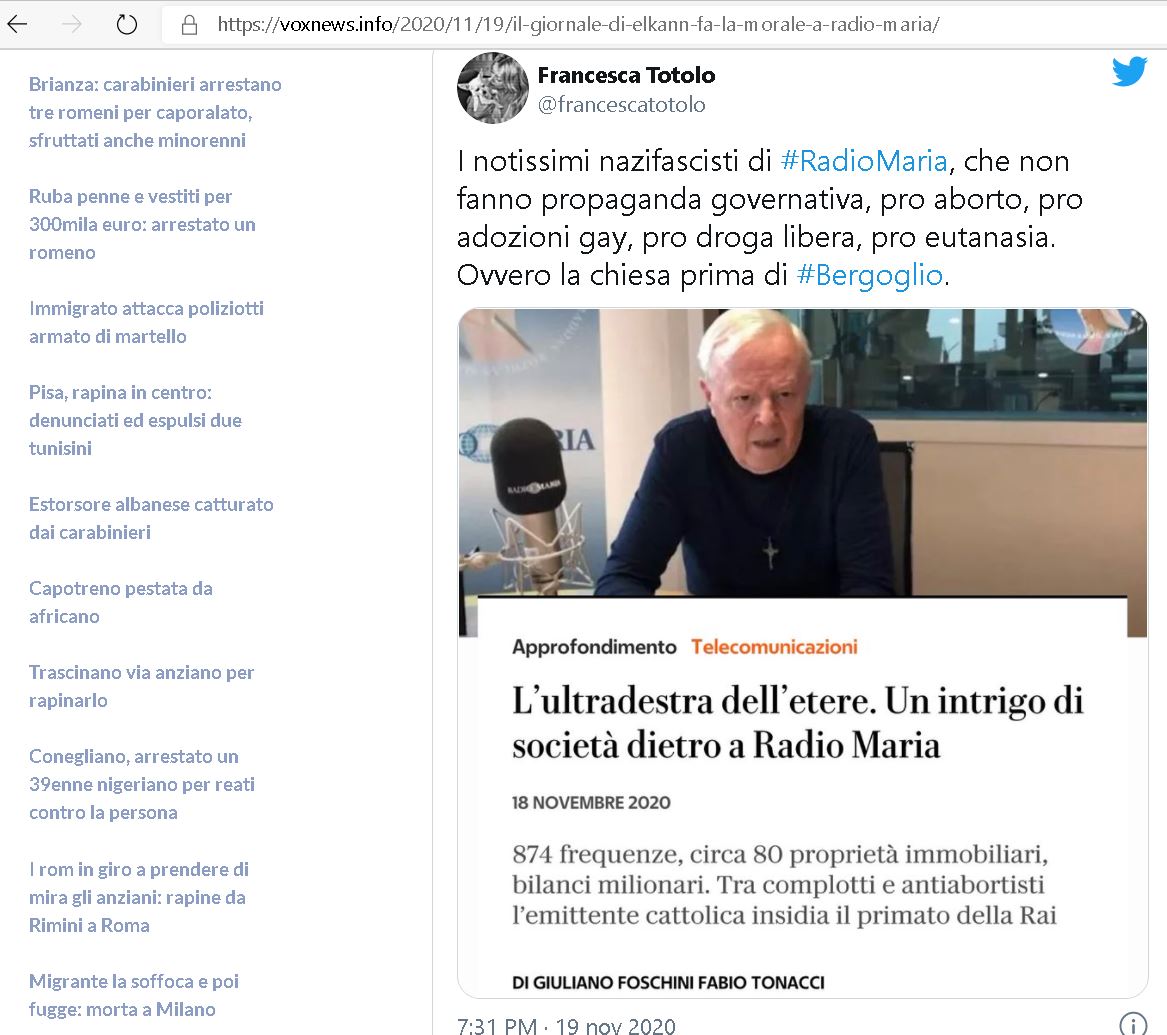
Task: Open the Francesca Totolo name link
Action: pos(626,75)
